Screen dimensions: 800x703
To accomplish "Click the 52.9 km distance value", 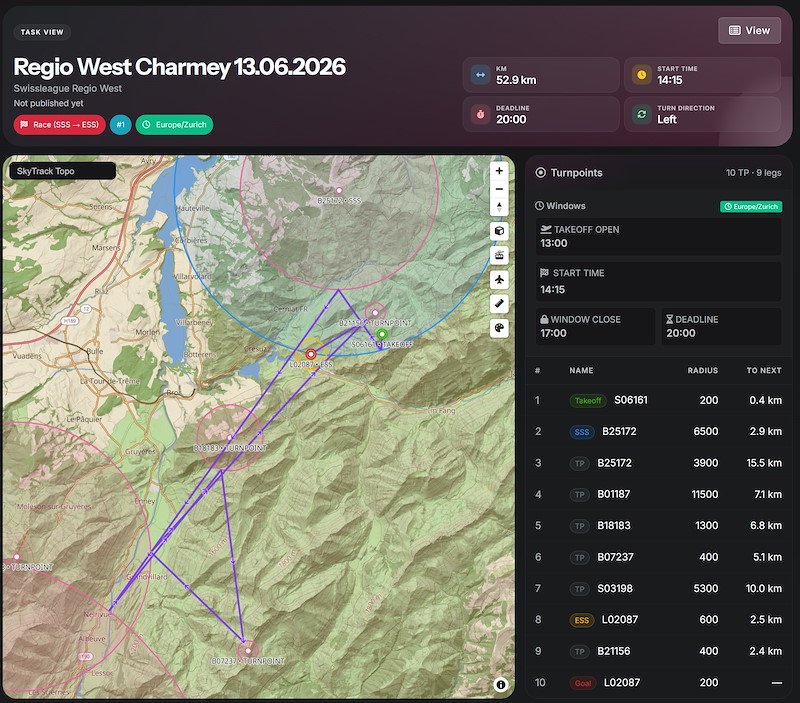I will pyautogui.click(x=516, y=80).
